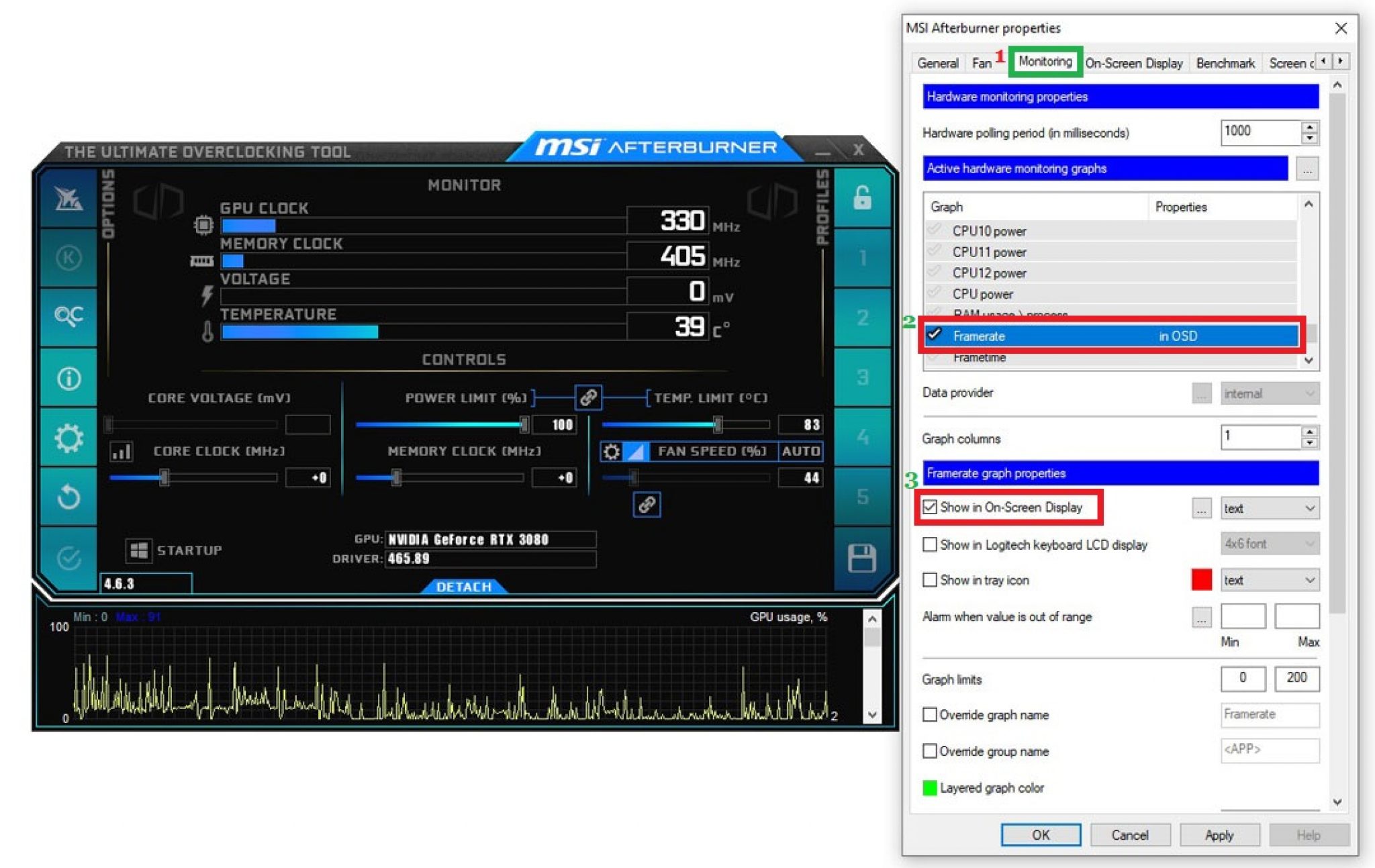This screenshot has height=868, width=1375.
Task: Click the DETACH monitor button
Action: tap(464, 587)
